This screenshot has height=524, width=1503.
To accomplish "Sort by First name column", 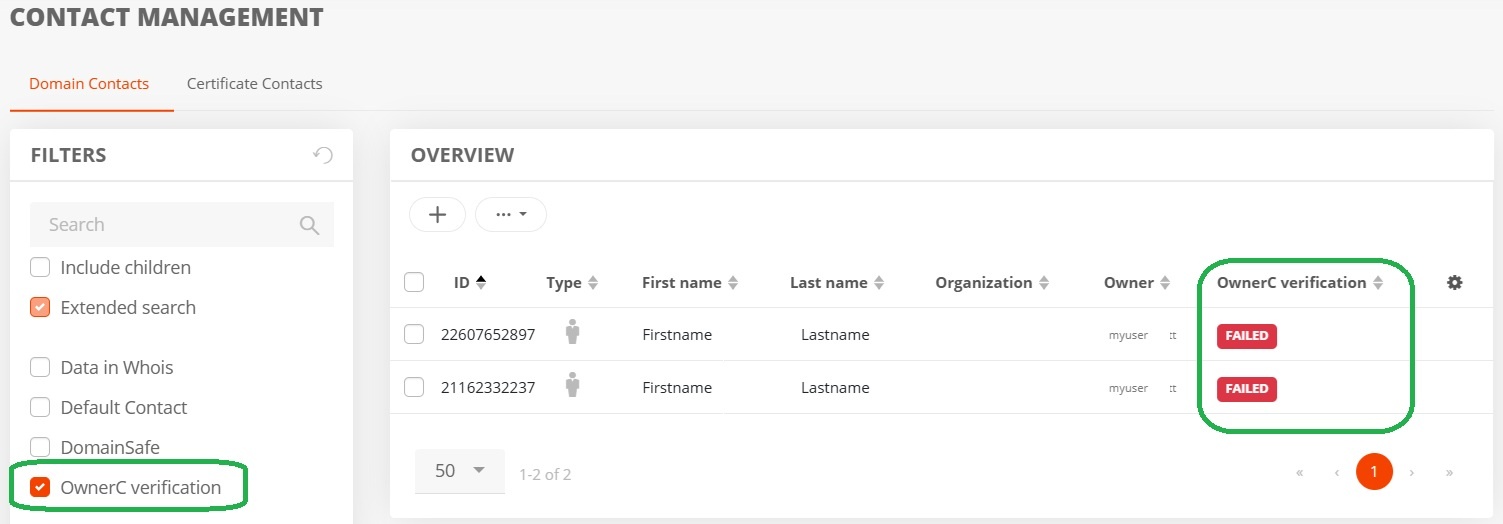I will click(x=732, y=283).
